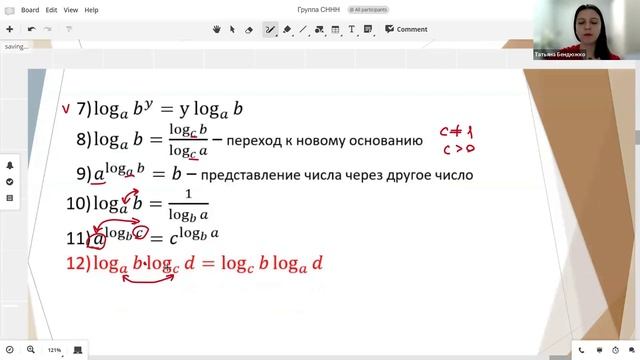The width and height of the screenshot is (640, 360).
Task: Click the All participants badge
Action: click(x=368, y=10)
